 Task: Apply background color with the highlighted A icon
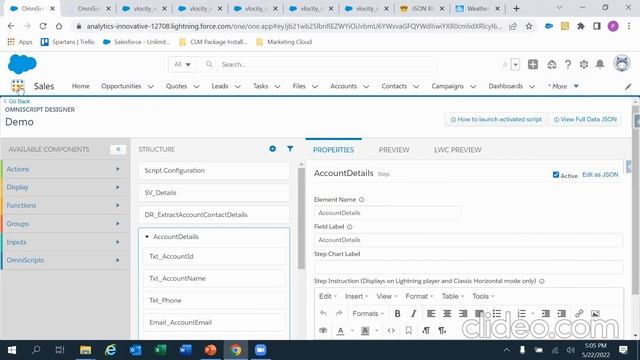click(x=365, y=331)
